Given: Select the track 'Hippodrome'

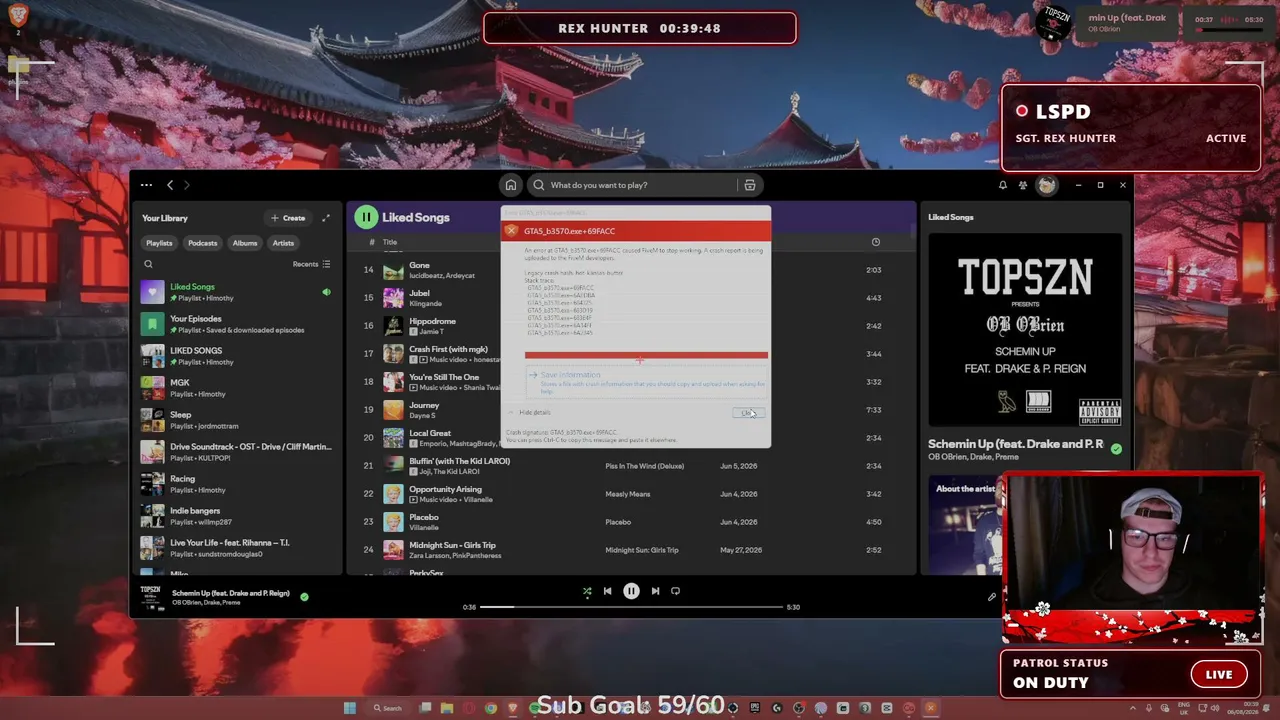Looking at the screenshot, I should point(432,321).
